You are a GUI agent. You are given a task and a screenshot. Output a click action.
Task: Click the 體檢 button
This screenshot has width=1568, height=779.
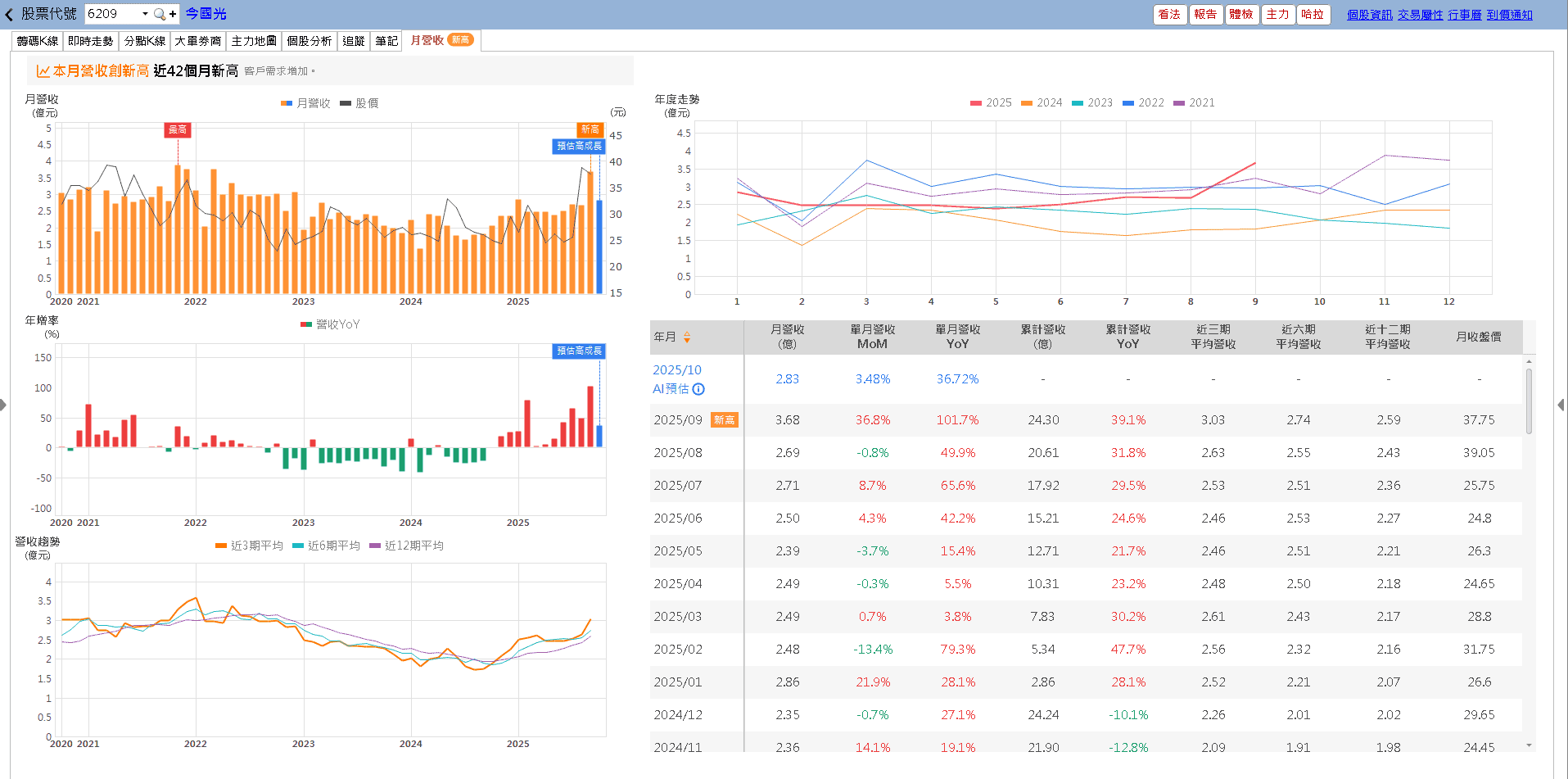coord(1241,14)
